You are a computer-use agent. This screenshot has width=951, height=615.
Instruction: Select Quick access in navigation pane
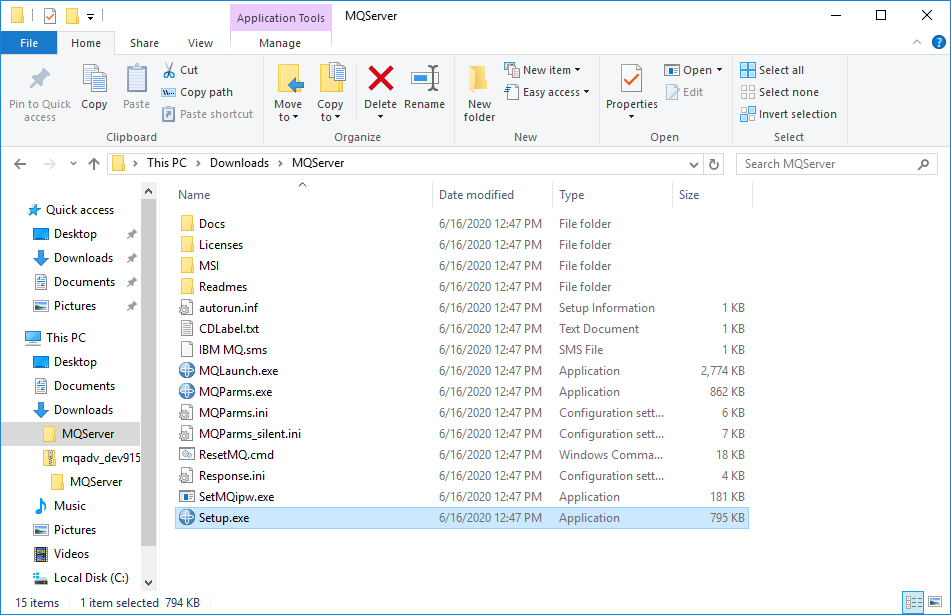pyautogui.click(x=79, y=210)
